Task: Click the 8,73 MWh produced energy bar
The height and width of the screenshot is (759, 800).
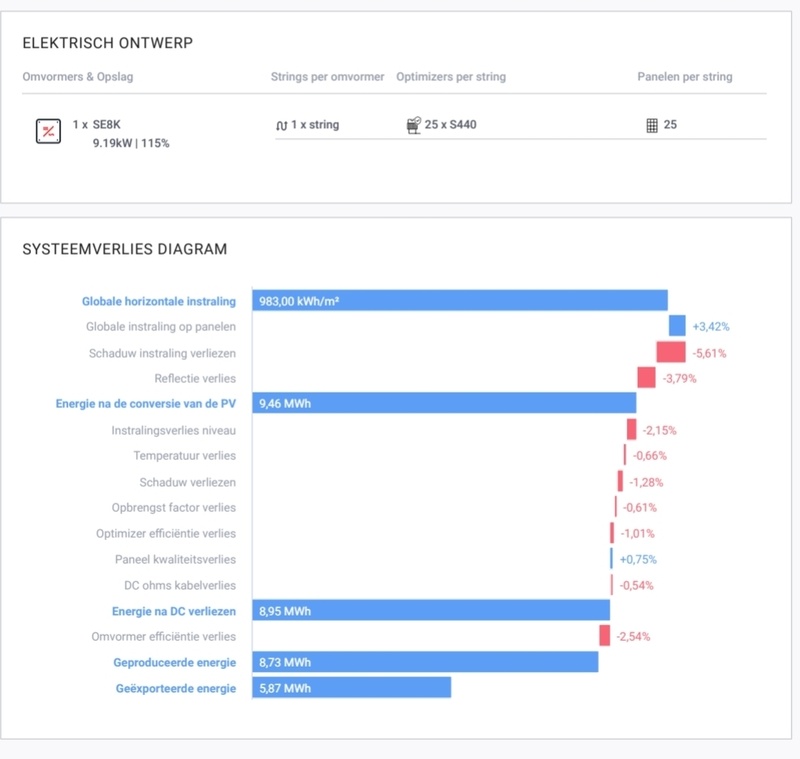Action: [x=424, y=662]
